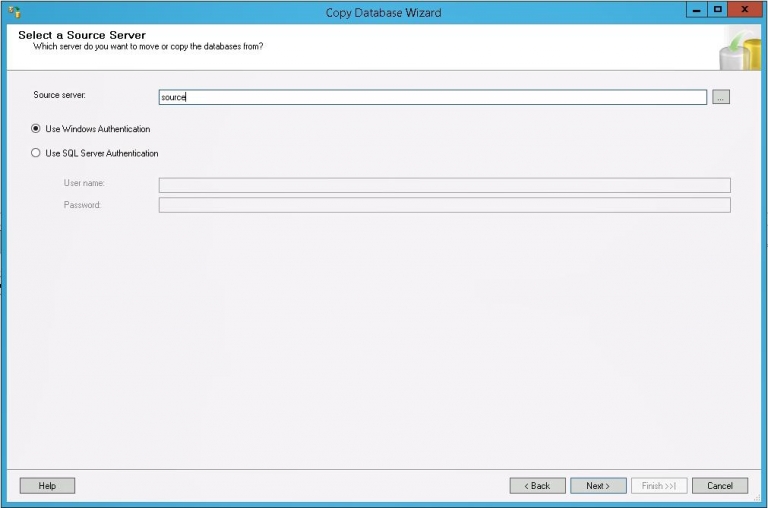Click the database graphic in the wizard header
The width and height of the screenshot is (768, 508).
coord(739,50)
